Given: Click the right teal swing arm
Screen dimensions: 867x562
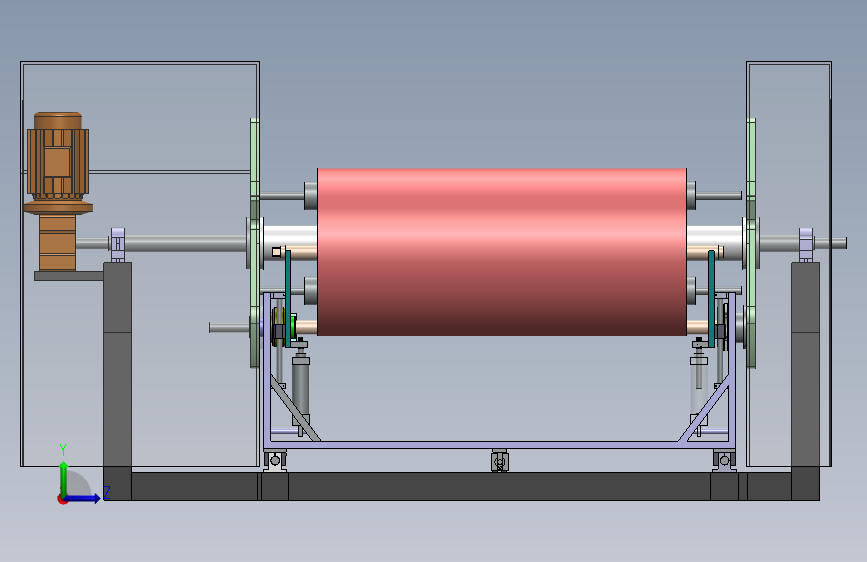Looking at the screenshot, I should pos(711,299).
